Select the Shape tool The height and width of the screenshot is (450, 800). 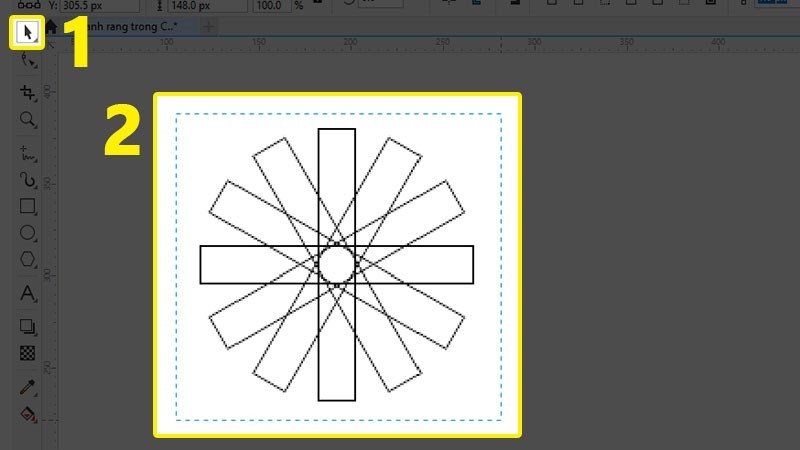27,61
